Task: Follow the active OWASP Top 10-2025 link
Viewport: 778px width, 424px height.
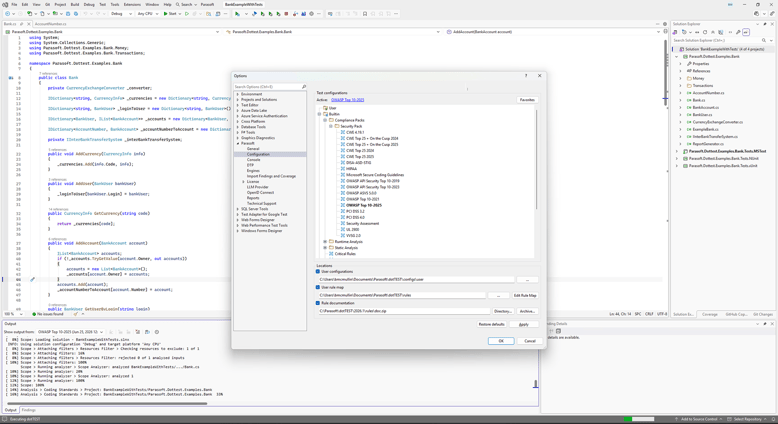Action: pos(347,100)
